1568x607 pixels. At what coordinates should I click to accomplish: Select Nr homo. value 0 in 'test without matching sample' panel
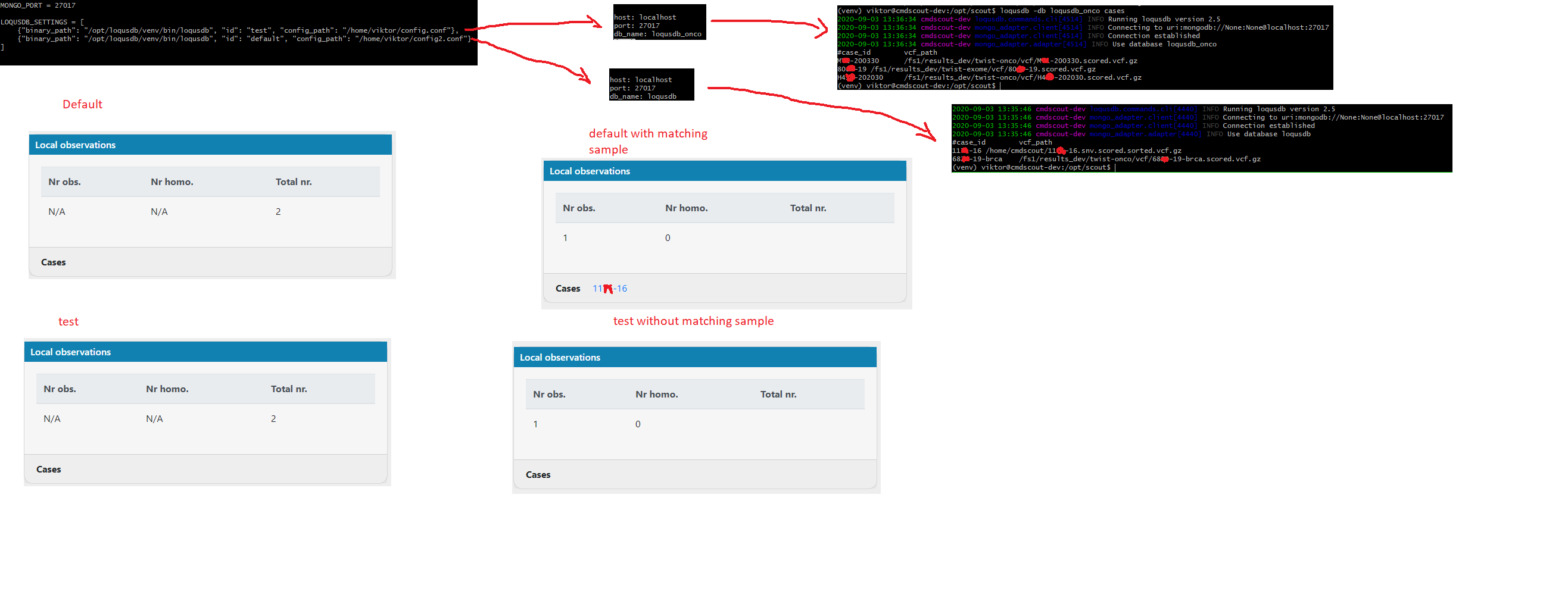[x=638, y=424]
